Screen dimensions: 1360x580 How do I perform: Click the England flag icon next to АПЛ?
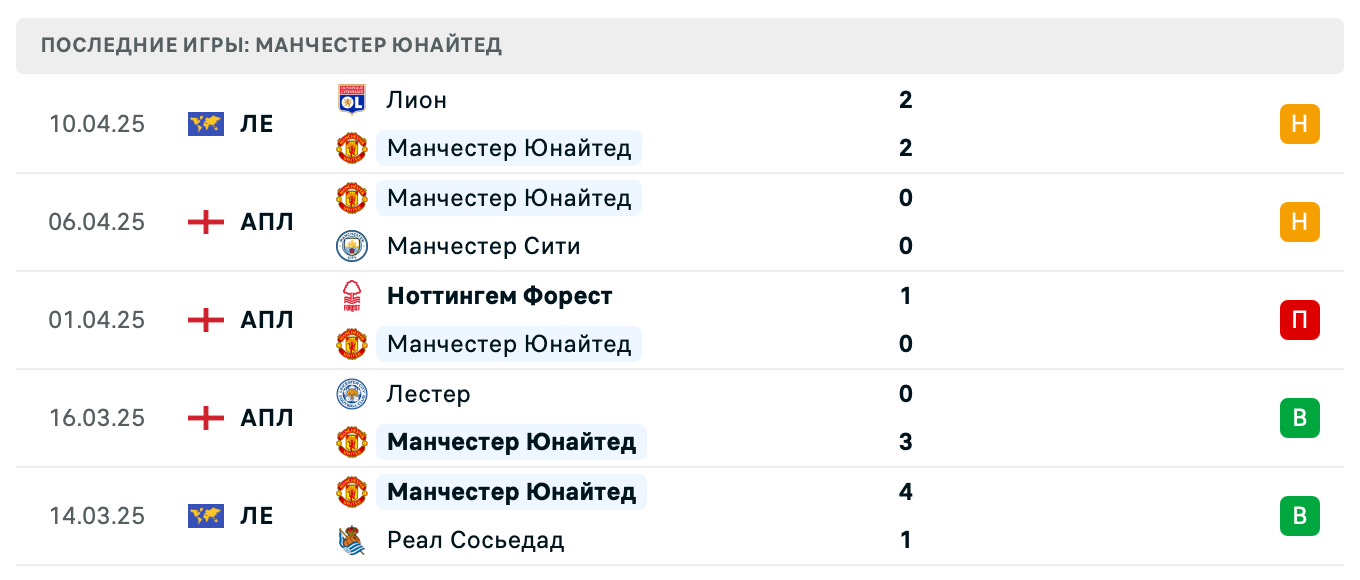[x=204, y=222]
